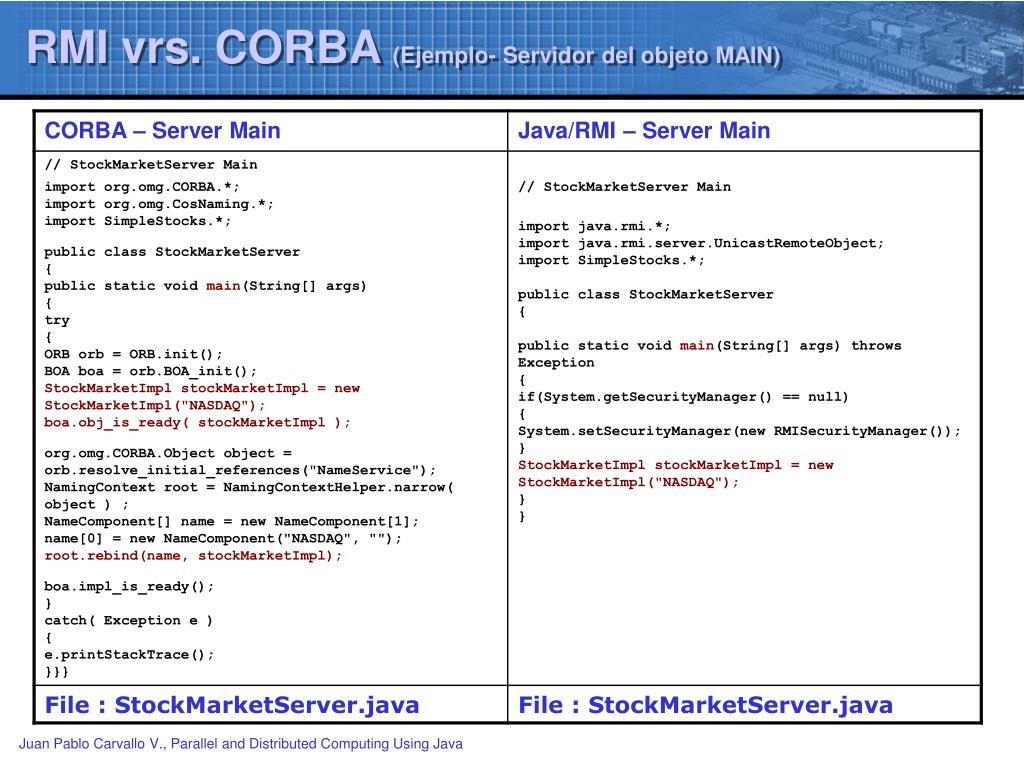Viewport: 1024px width, 768px height.
Task: Click Java/RMI "public static void main(String[] args) throws" line
Action: tap(709, 345)
